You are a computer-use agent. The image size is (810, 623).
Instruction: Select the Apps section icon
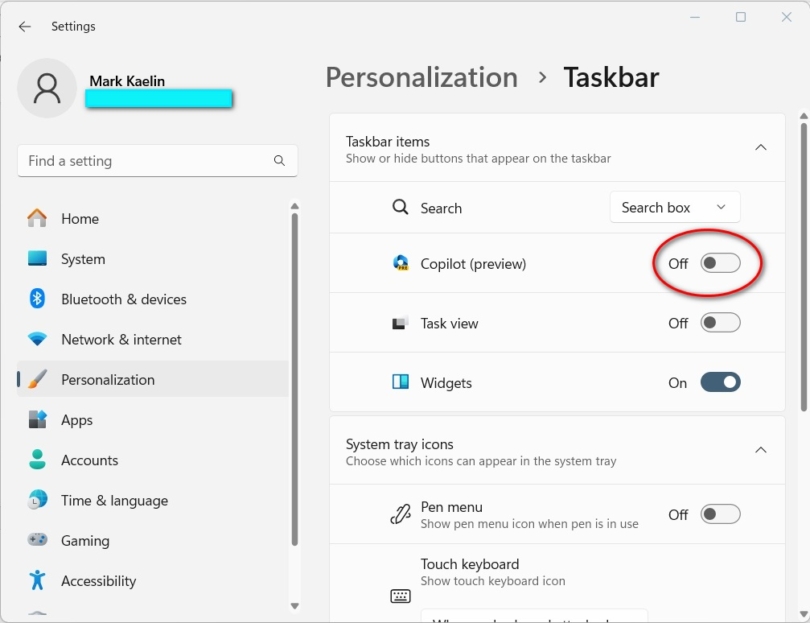tap(40, 419)
